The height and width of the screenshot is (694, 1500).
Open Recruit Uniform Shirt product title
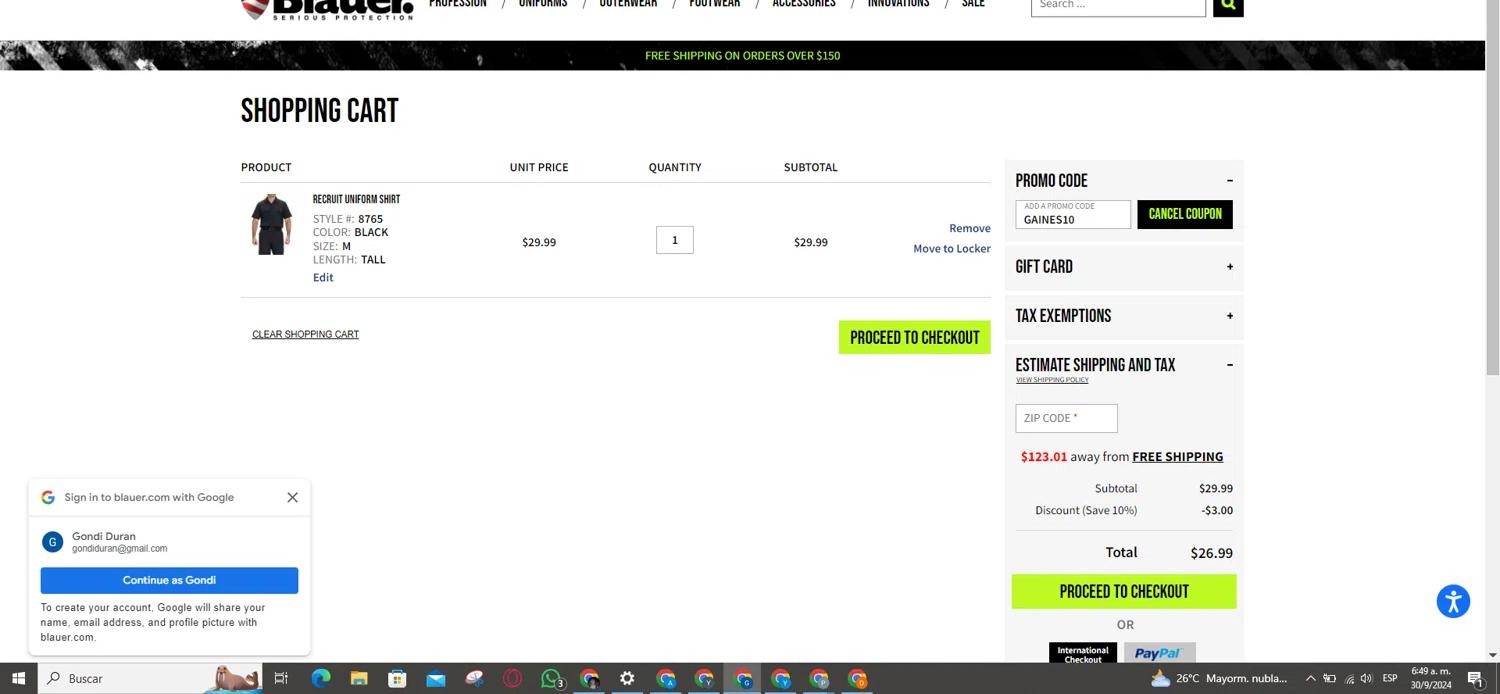point(356,199)
